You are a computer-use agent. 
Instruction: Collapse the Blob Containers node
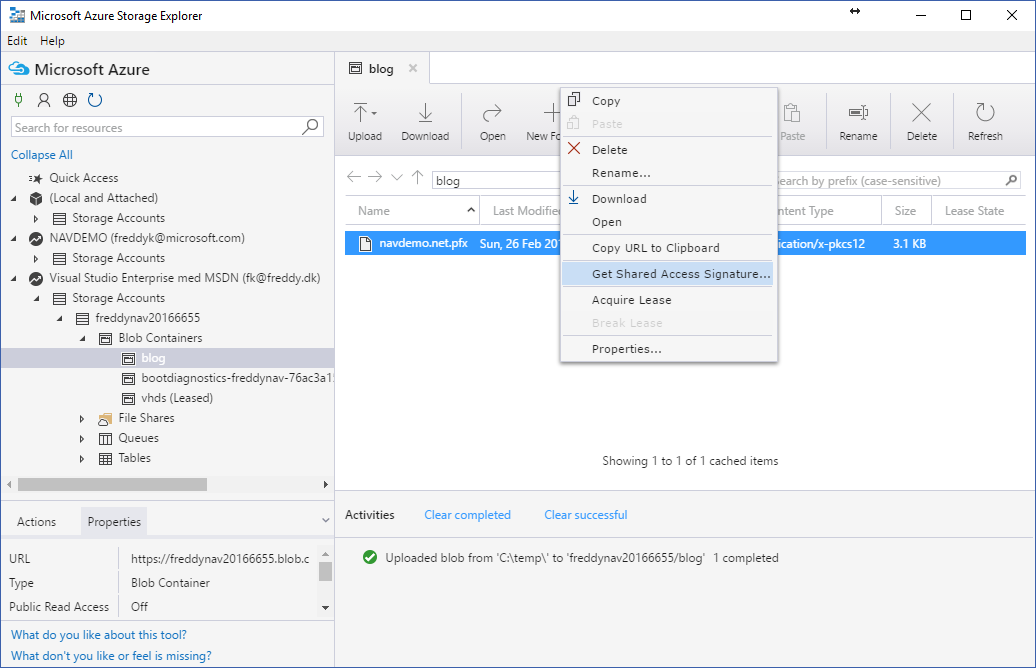(x=82, y=338)
